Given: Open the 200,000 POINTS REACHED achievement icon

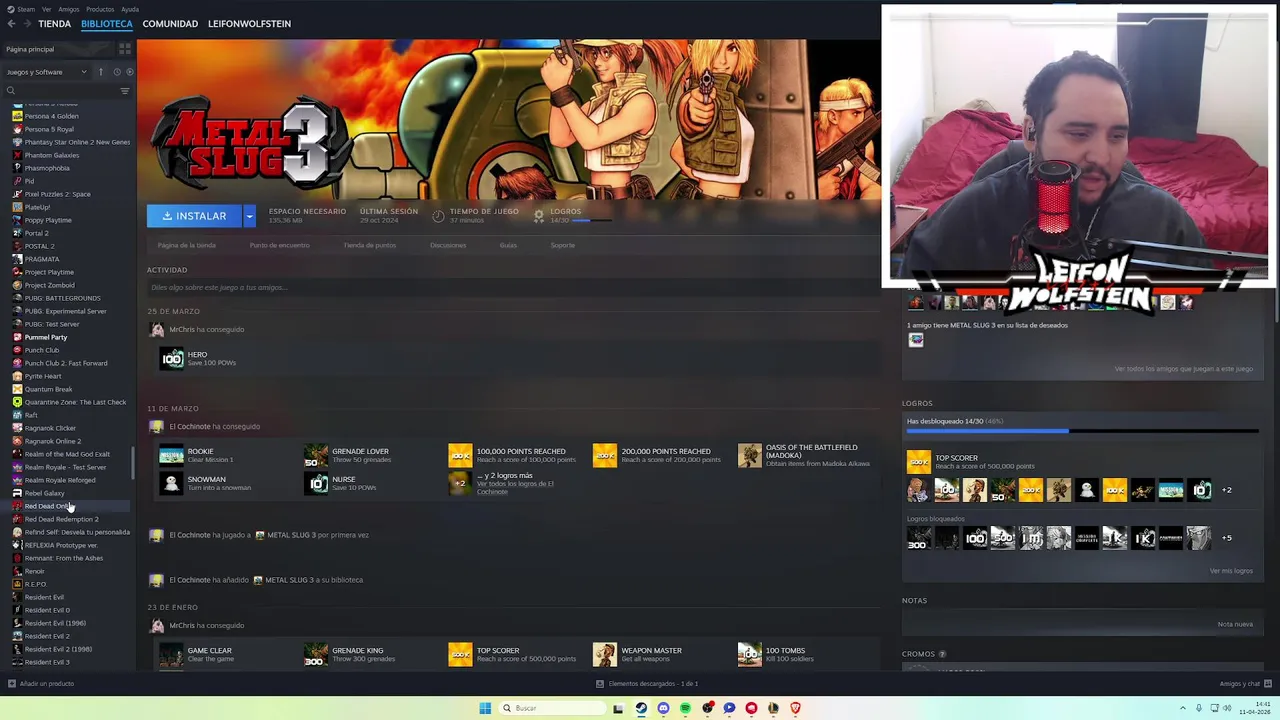Looking at the screenshot, I should 605,455.
